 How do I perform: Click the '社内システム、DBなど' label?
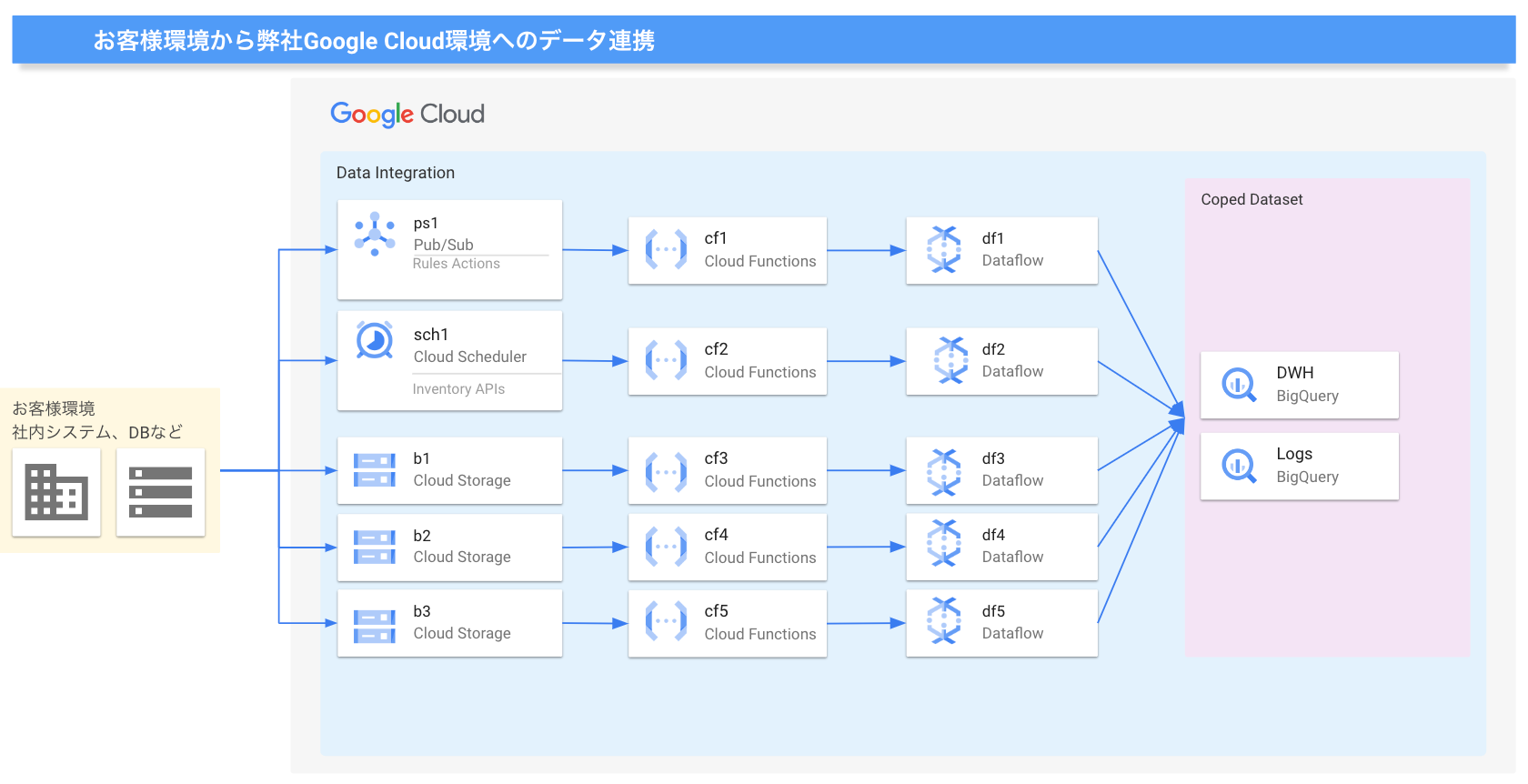click(97, 432)
